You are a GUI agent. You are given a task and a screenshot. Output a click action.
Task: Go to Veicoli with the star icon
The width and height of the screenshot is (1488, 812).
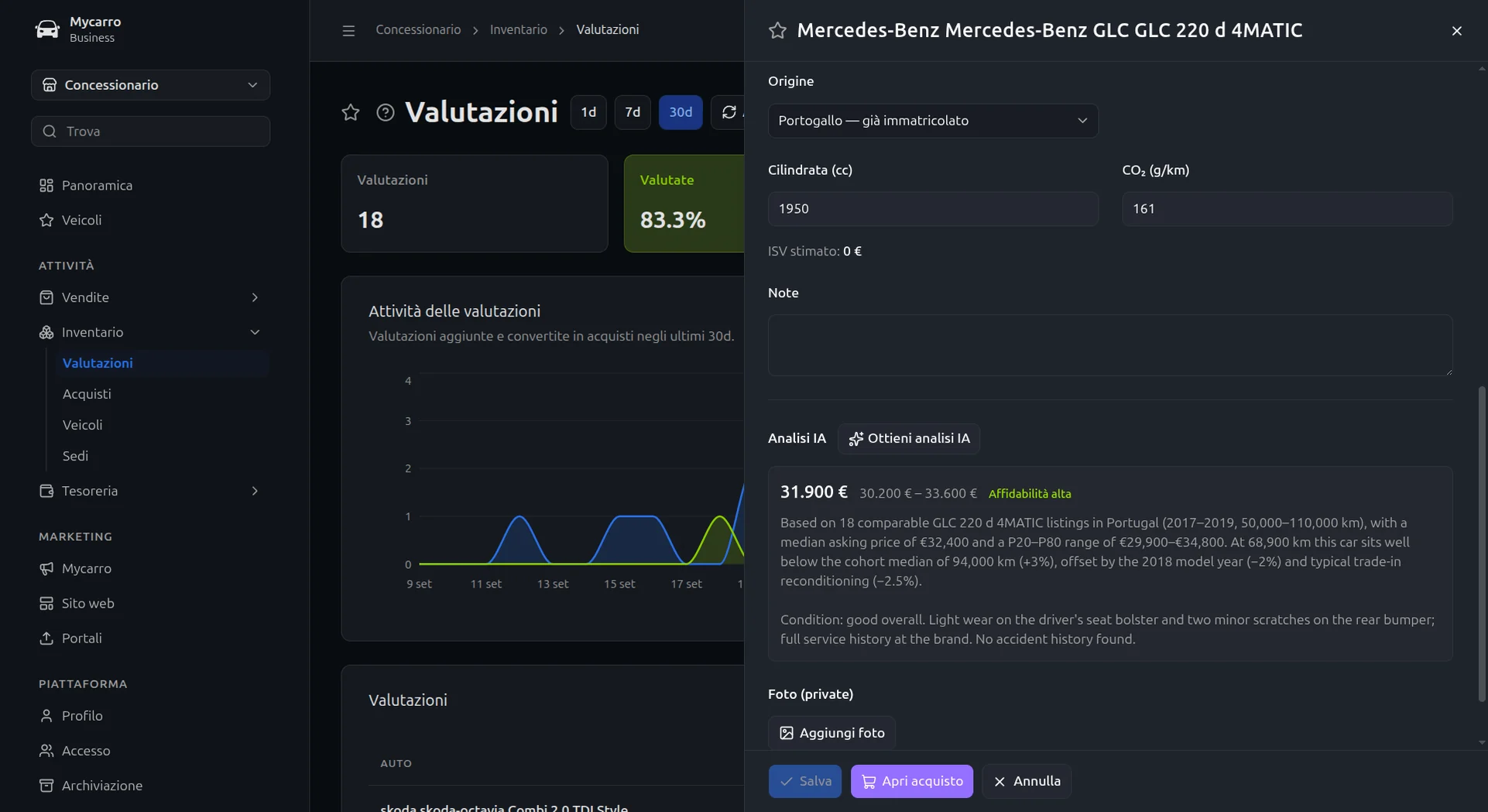point(150,220)
